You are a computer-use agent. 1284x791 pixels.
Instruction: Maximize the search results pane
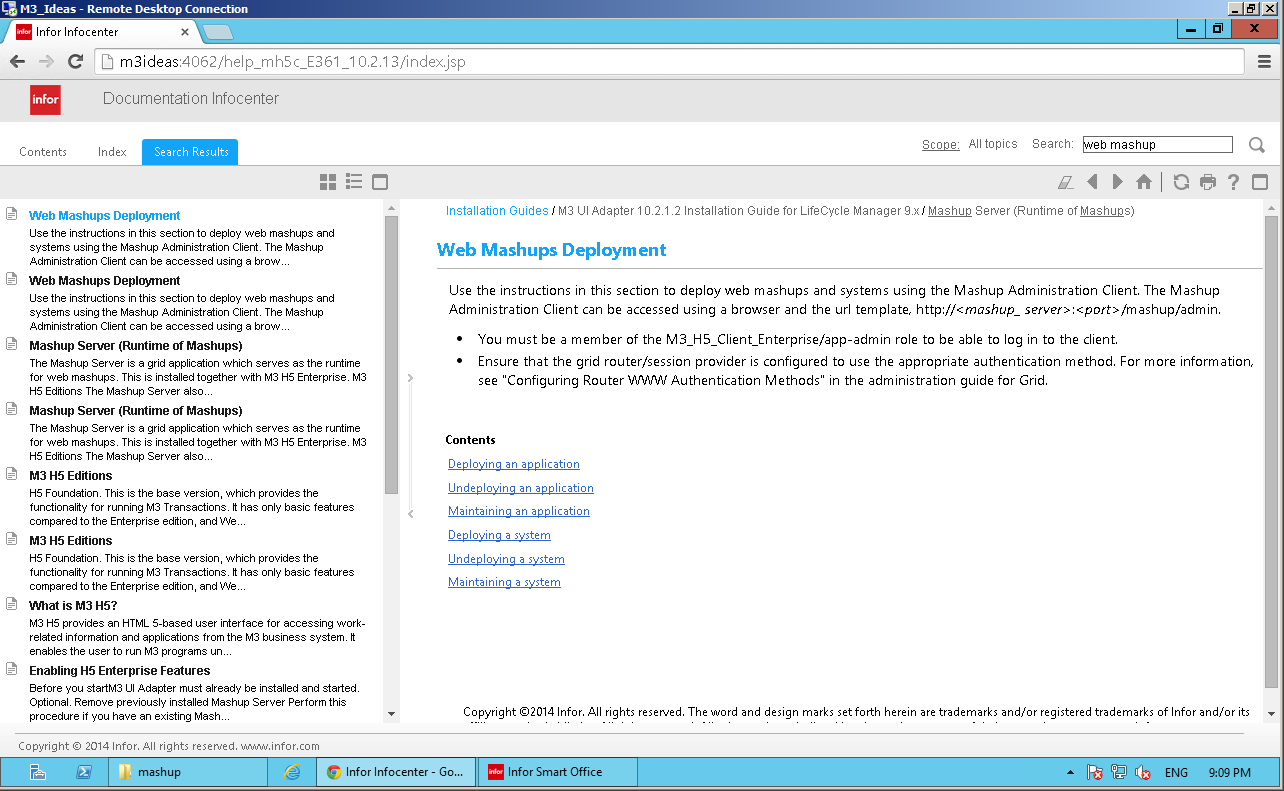[380, 182]
